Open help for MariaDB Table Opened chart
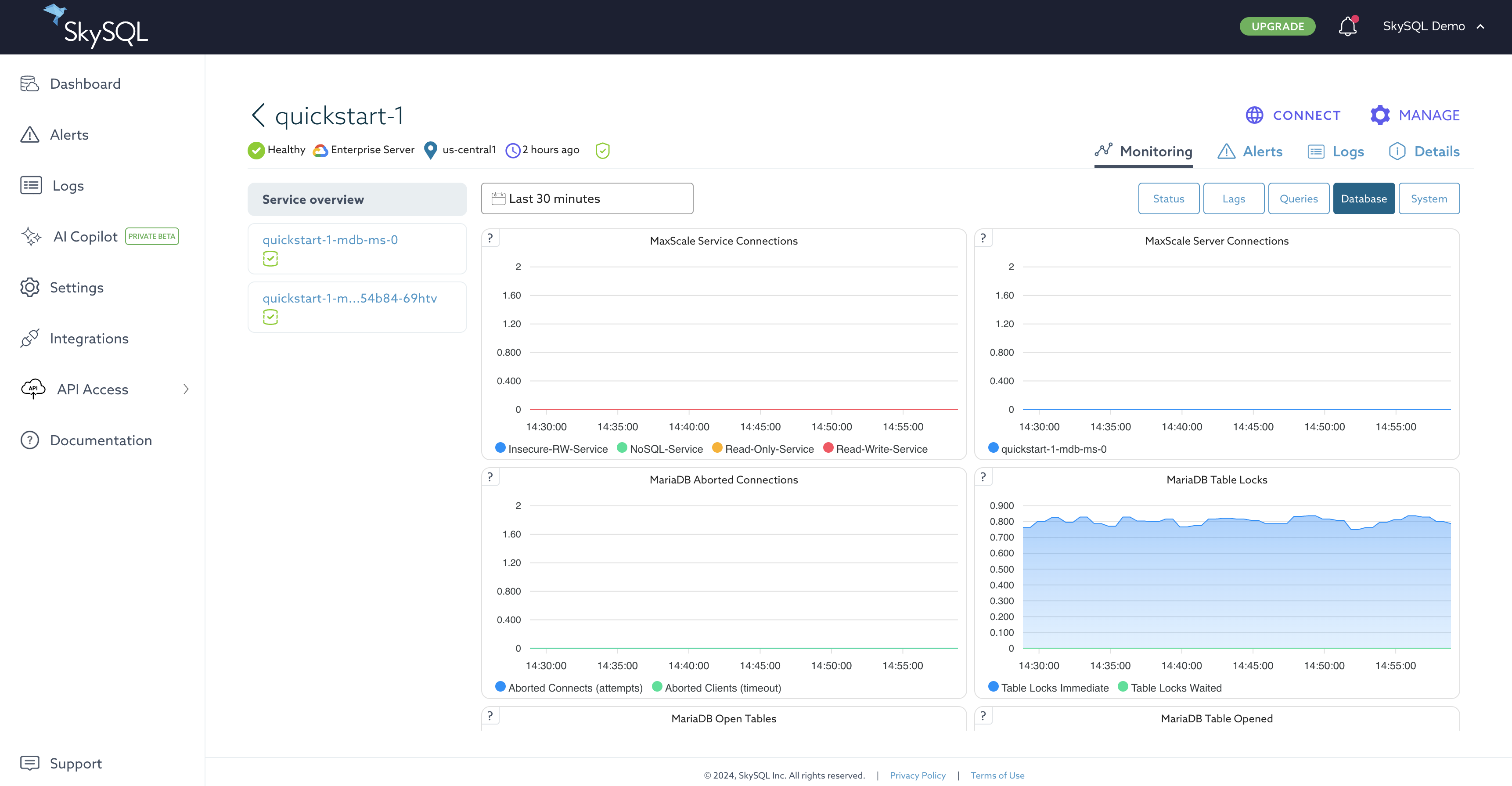This screenshot has width=1512, height=786. [983, 716]
